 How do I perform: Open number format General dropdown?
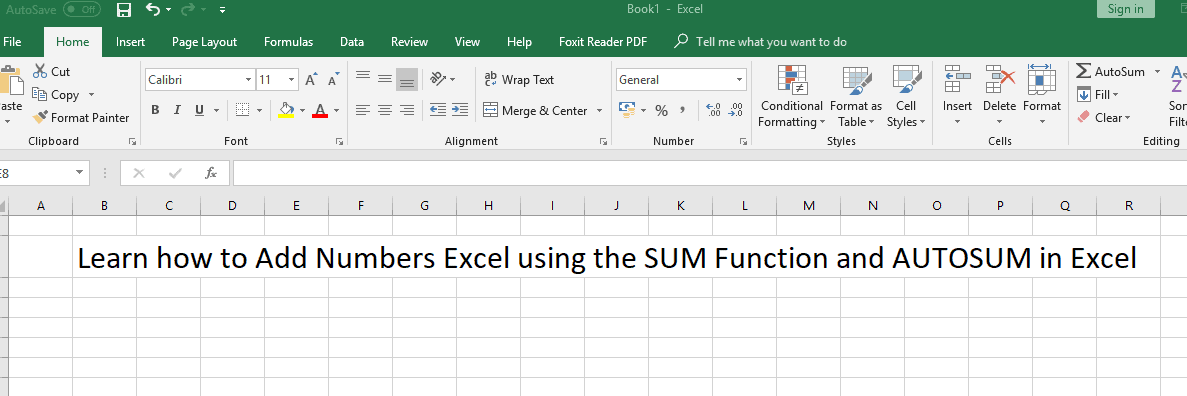click(x=740, y=80)
